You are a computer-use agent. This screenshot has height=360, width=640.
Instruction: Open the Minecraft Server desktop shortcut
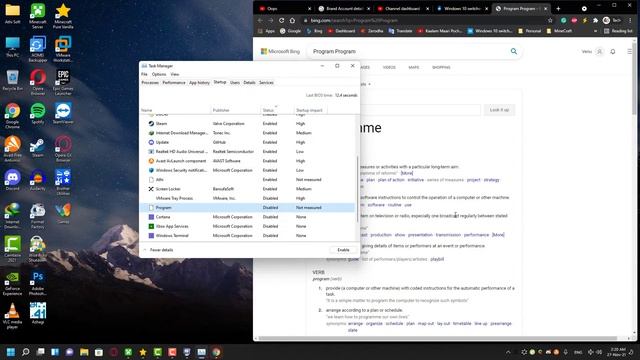click(x=38, y=16)
